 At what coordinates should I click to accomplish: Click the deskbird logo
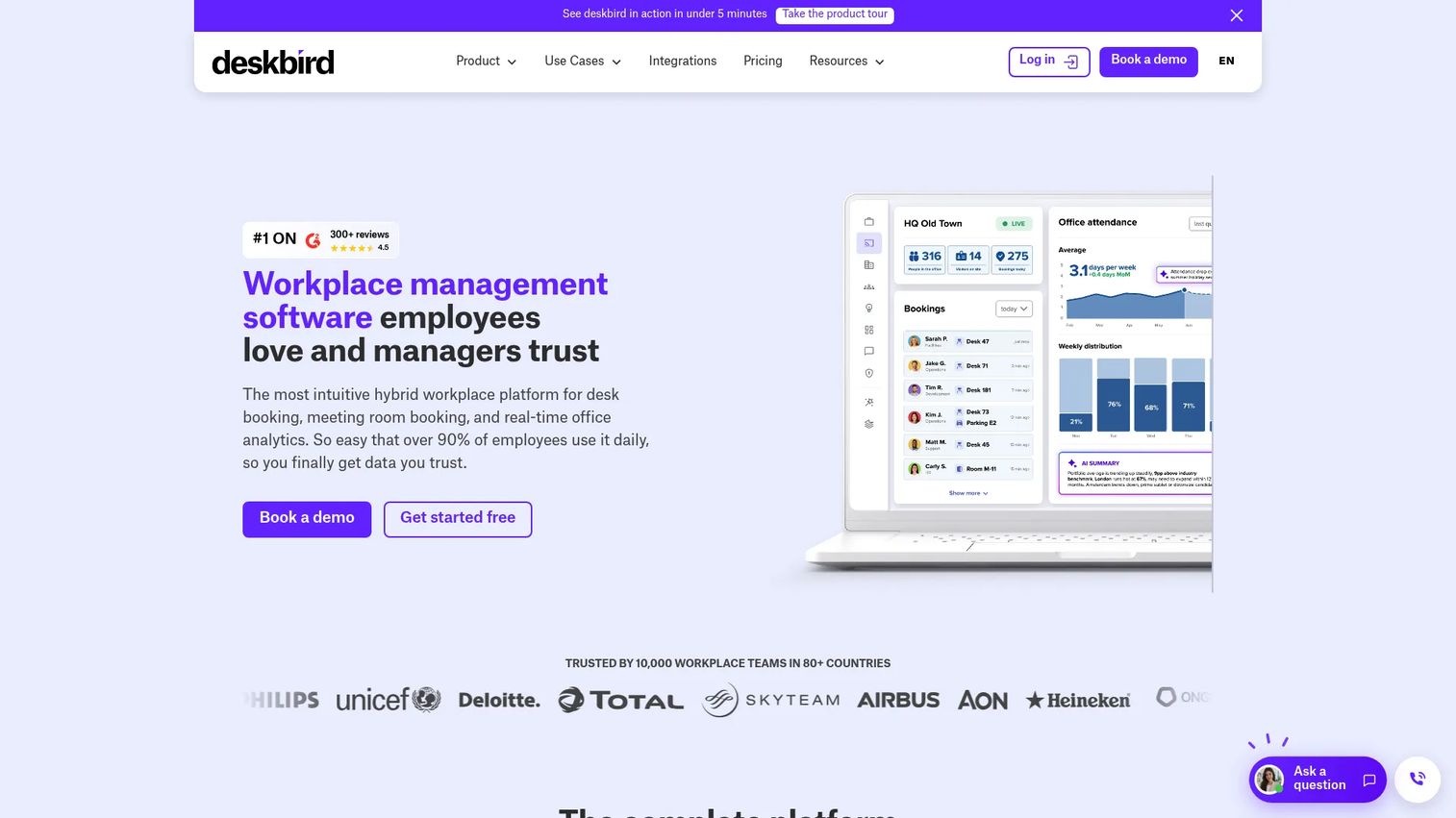pyautogui.click(x=273, y=62)
